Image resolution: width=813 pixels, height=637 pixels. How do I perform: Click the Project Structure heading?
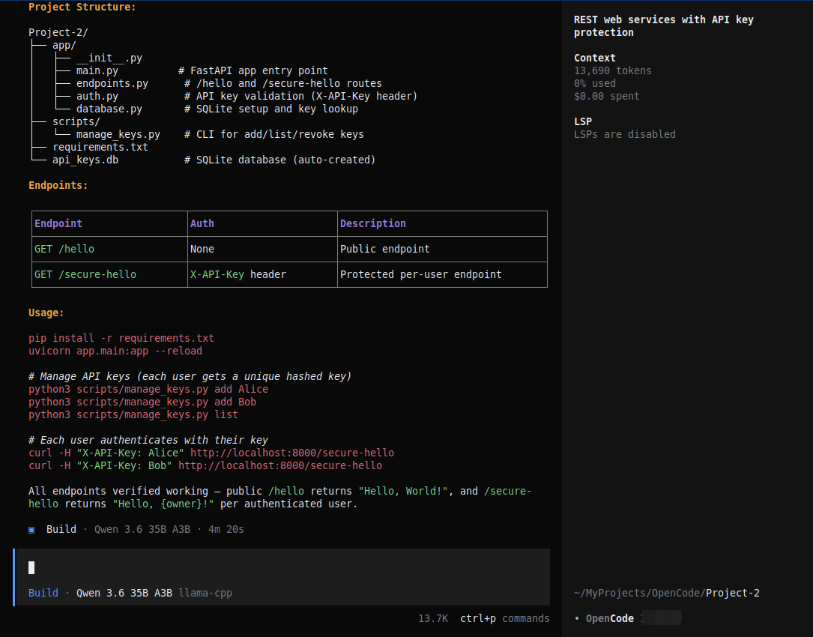pos(82,7)
